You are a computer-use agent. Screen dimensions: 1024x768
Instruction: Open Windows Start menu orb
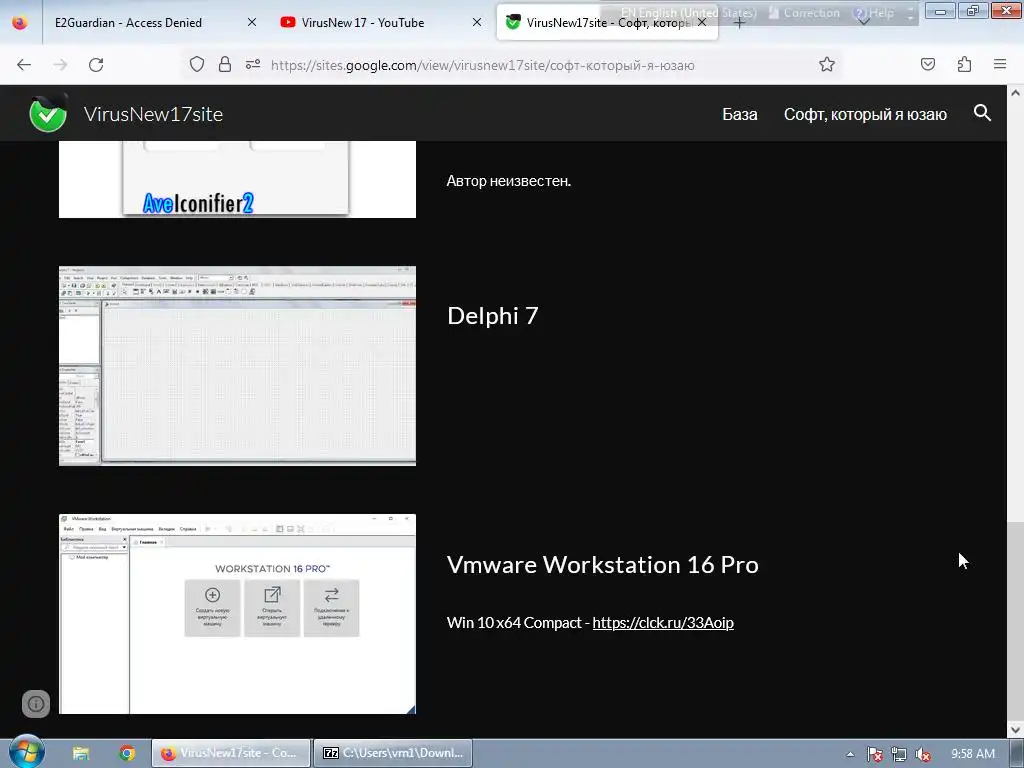[27, 752]
